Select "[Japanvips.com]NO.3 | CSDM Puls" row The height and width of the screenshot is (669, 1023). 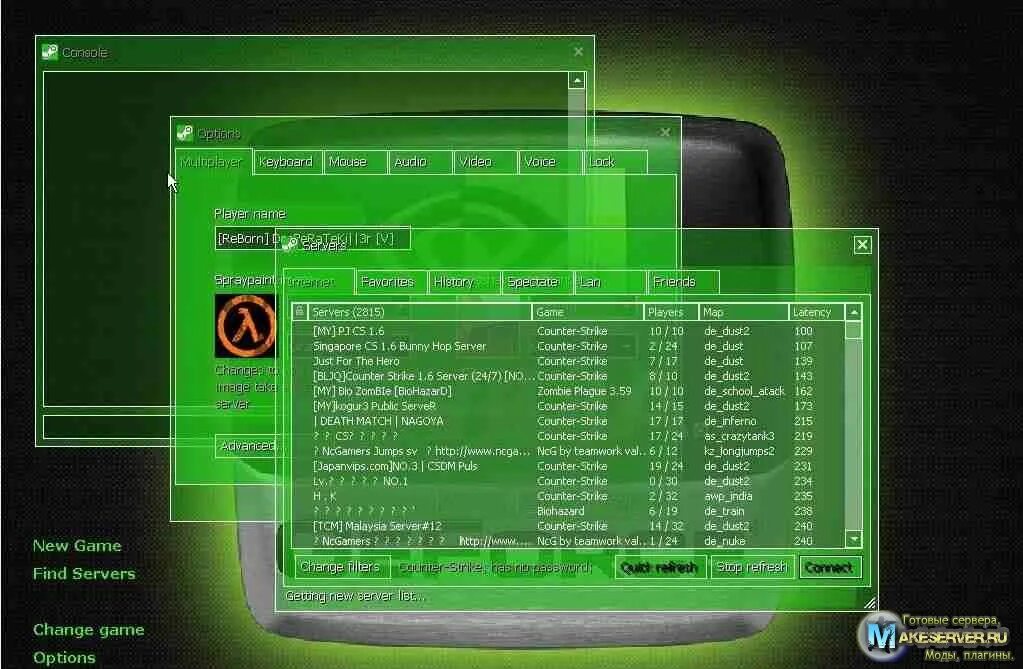point(569,466)
